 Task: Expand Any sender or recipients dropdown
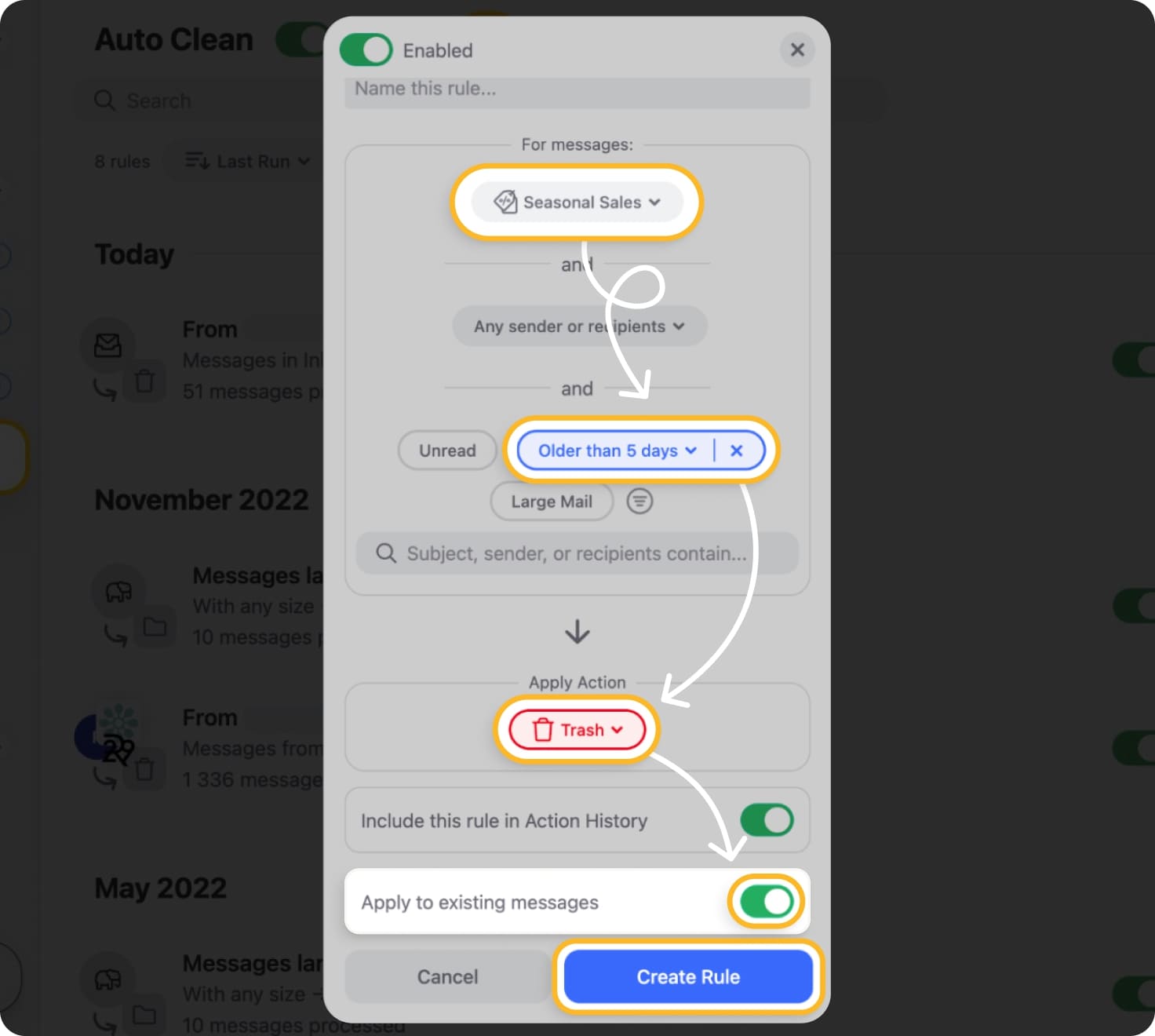pyautogui.click(x=579, y=326)
